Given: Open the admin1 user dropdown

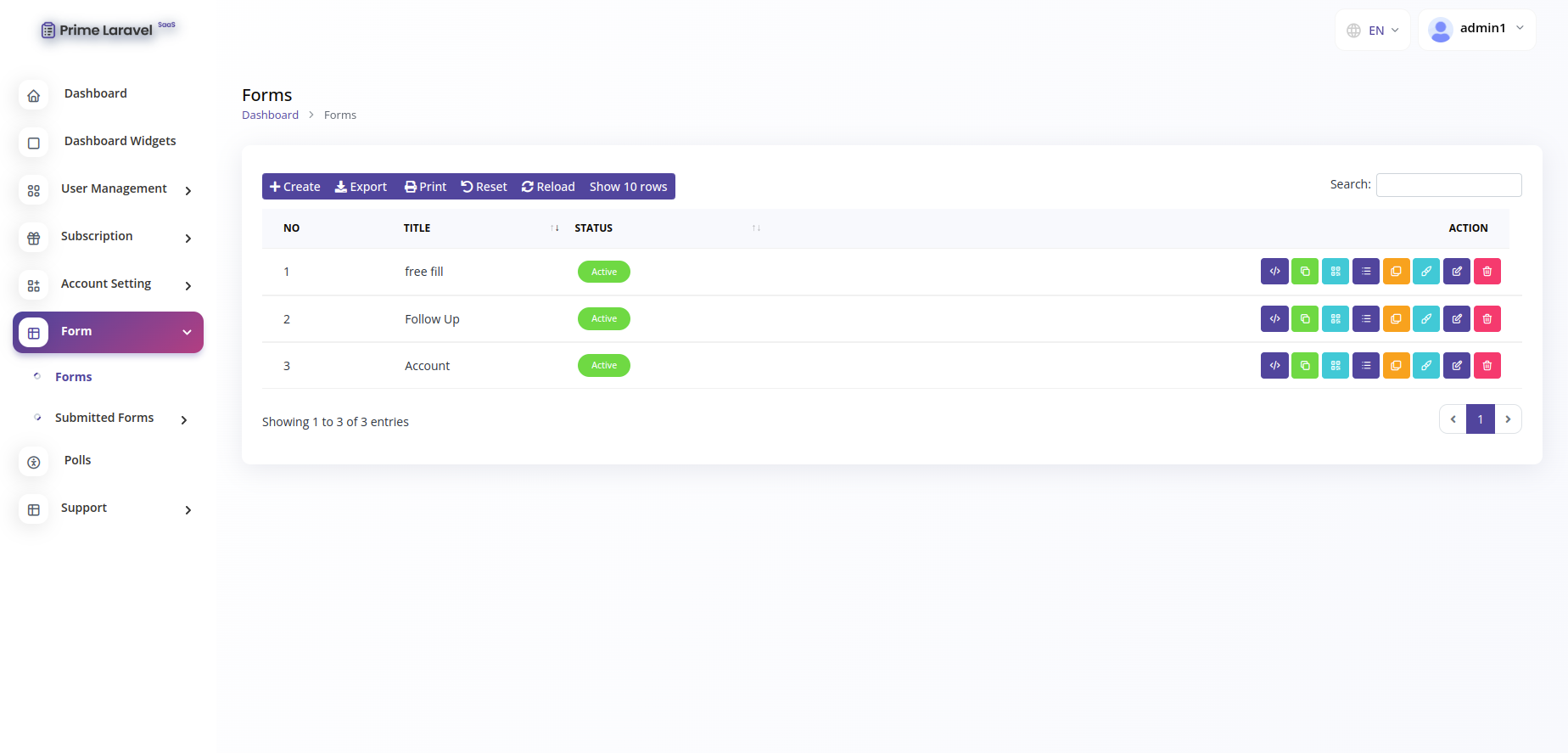Looking at the screenshot, I should point(1476,30).
